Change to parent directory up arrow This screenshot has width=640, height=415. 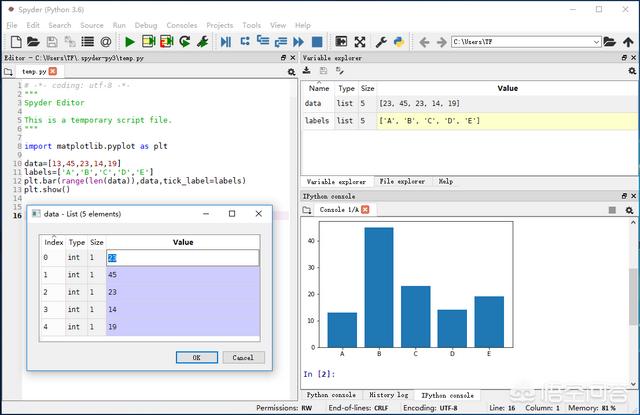pyautogui.click(x=628, y=42)
